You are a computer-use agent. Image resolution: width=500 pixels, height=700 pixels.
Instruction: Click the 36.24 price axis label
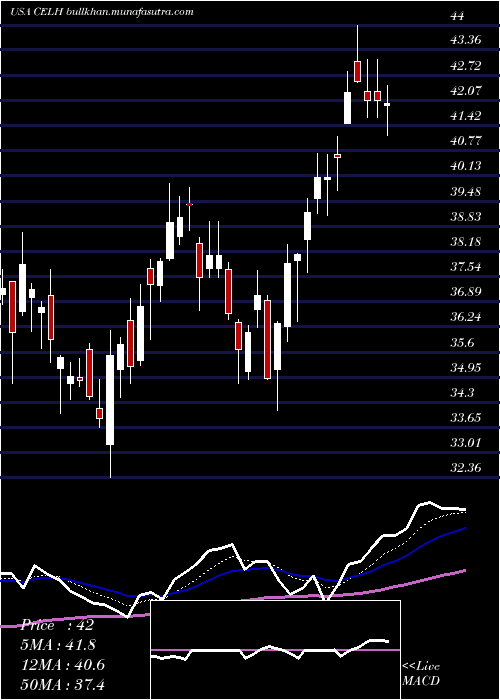tap(466, 317)
